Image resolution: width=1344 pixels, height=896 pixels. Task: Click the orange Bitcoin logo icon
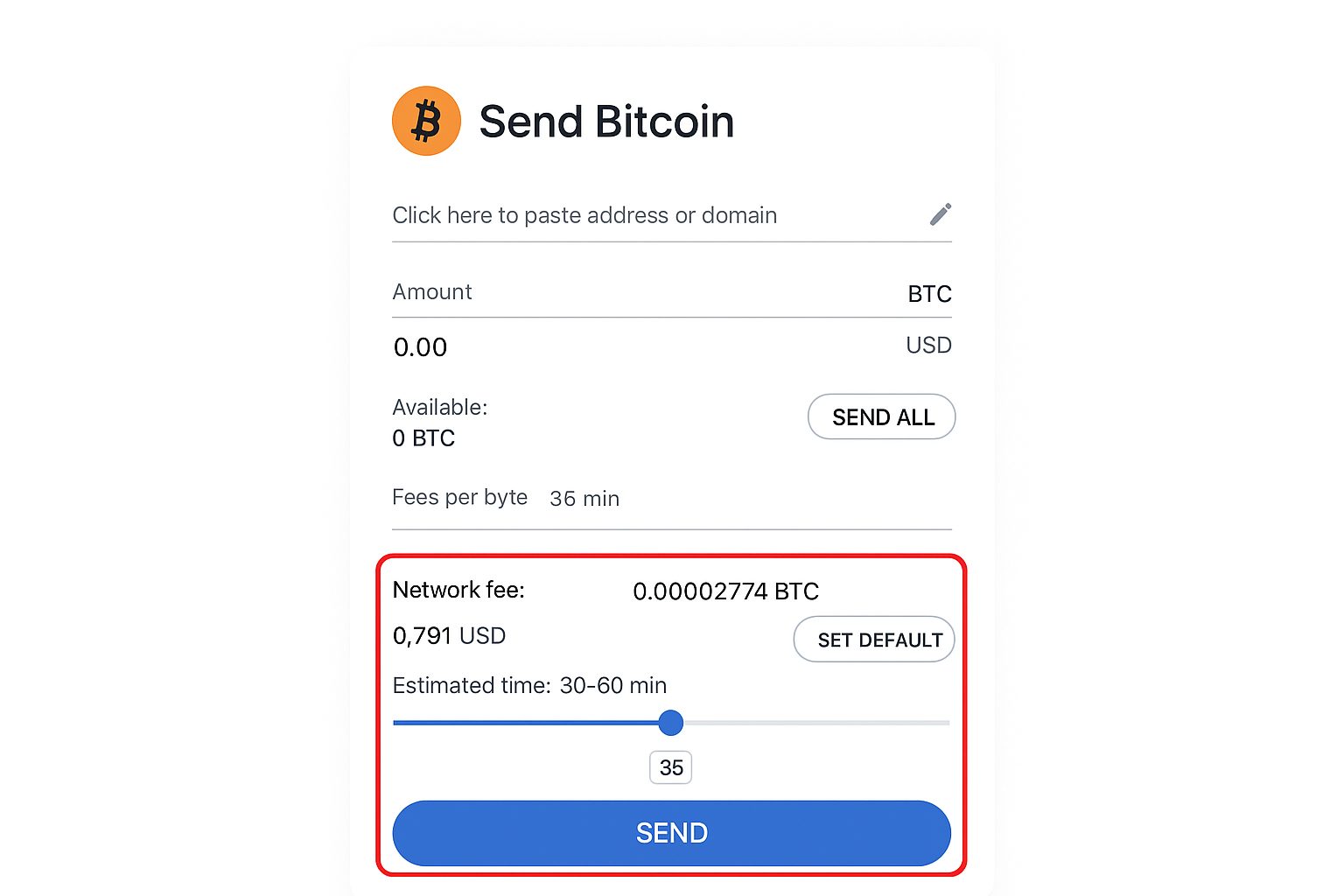point(426,121)
